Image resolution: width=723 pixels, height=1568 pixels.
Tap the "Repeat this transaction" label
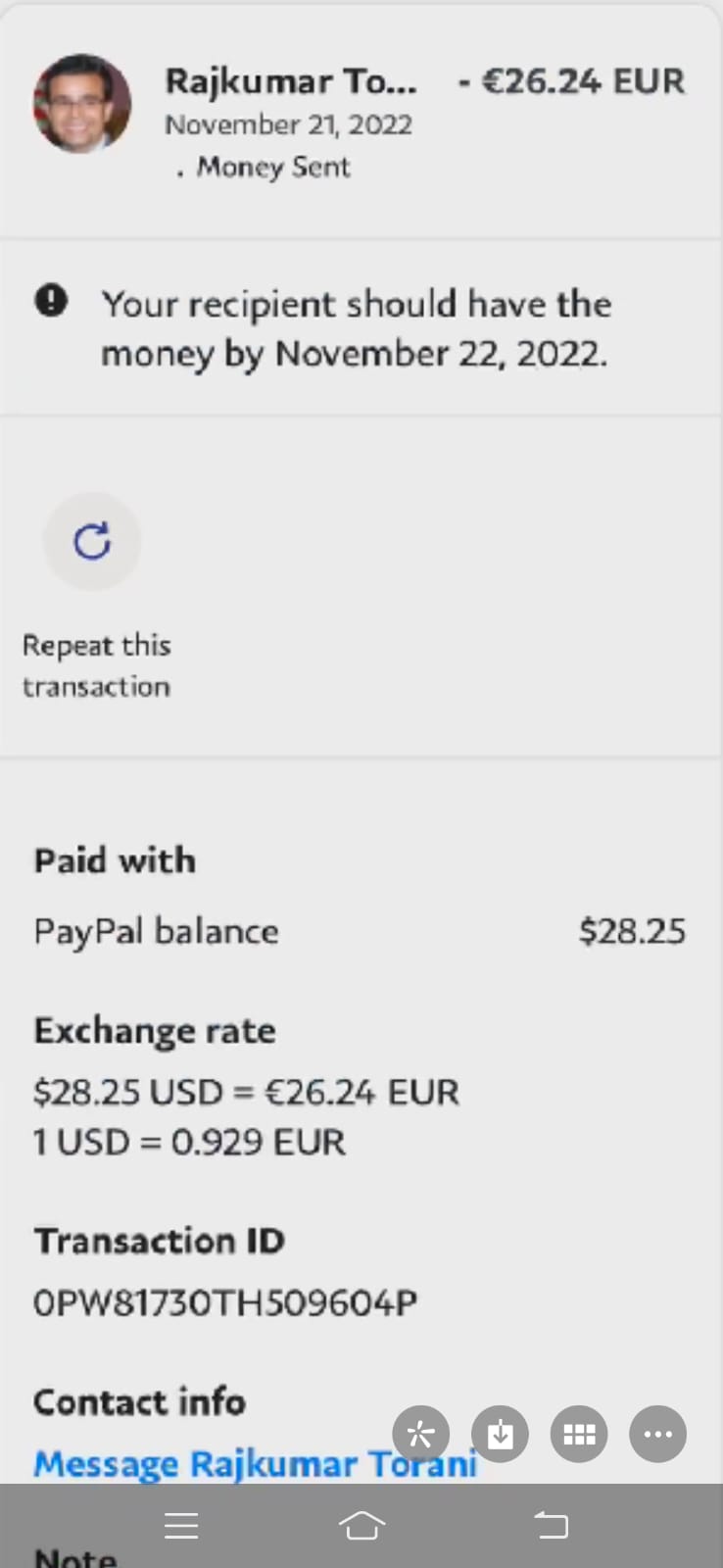[x=96, y=665]
